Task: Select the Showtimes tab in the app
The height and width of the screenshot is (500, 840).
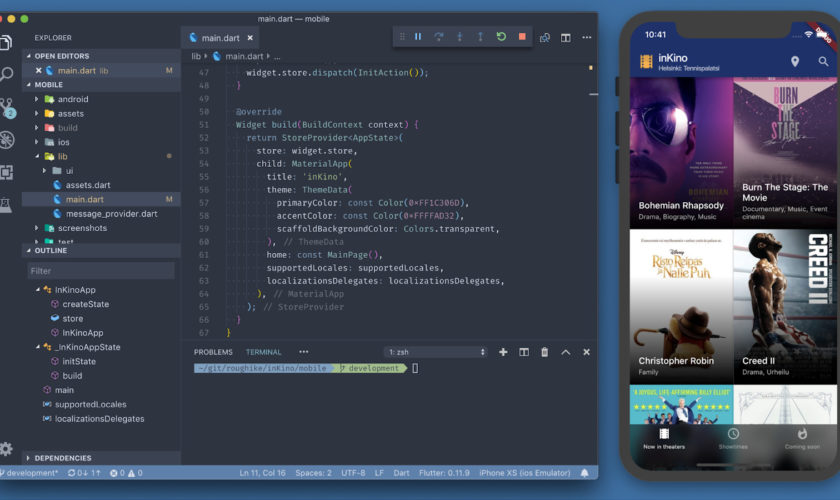Action: tap(733, 439)
